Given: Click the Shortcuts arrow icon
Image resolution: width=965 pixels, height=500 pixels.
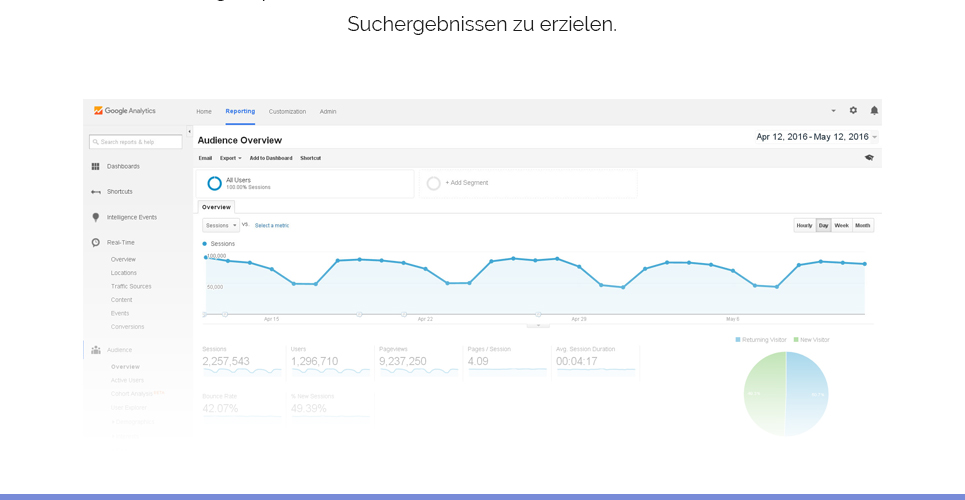Looking at the screenshot, I should [x=95, y=192].
